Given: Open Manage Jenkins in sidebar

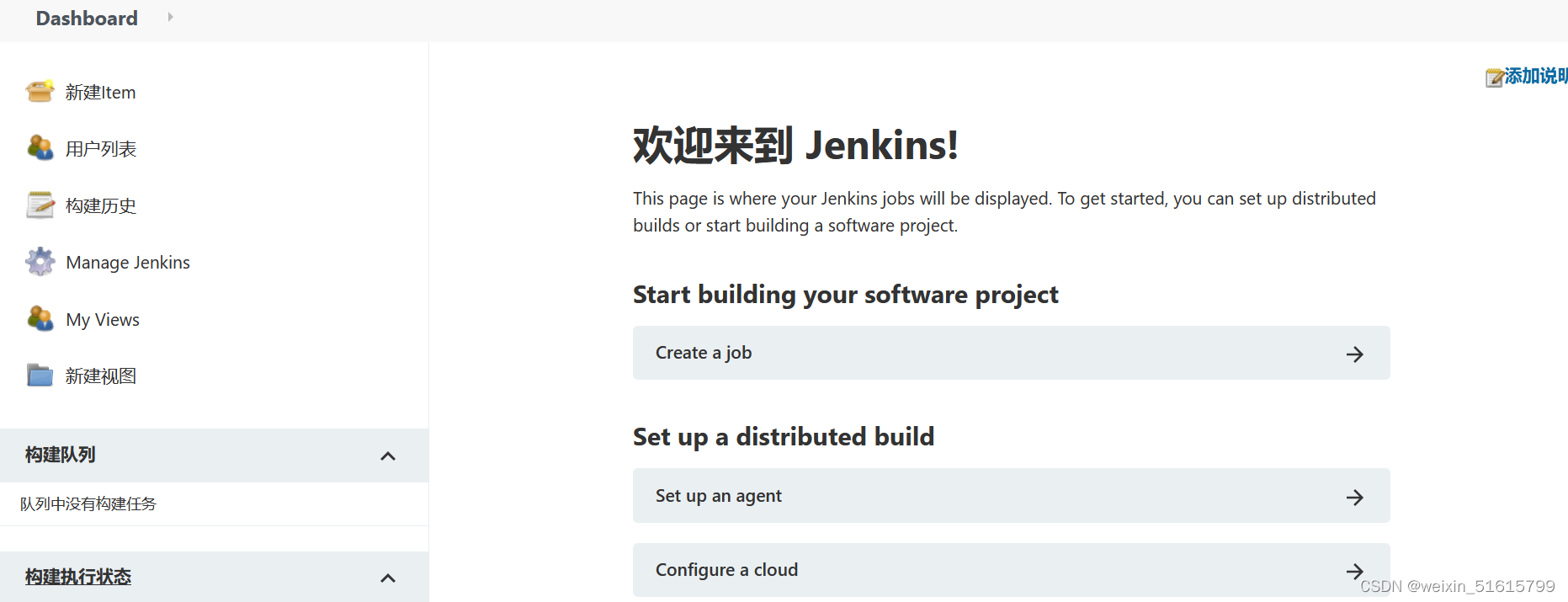Looking at the screenshot, I should pos(128,262).
